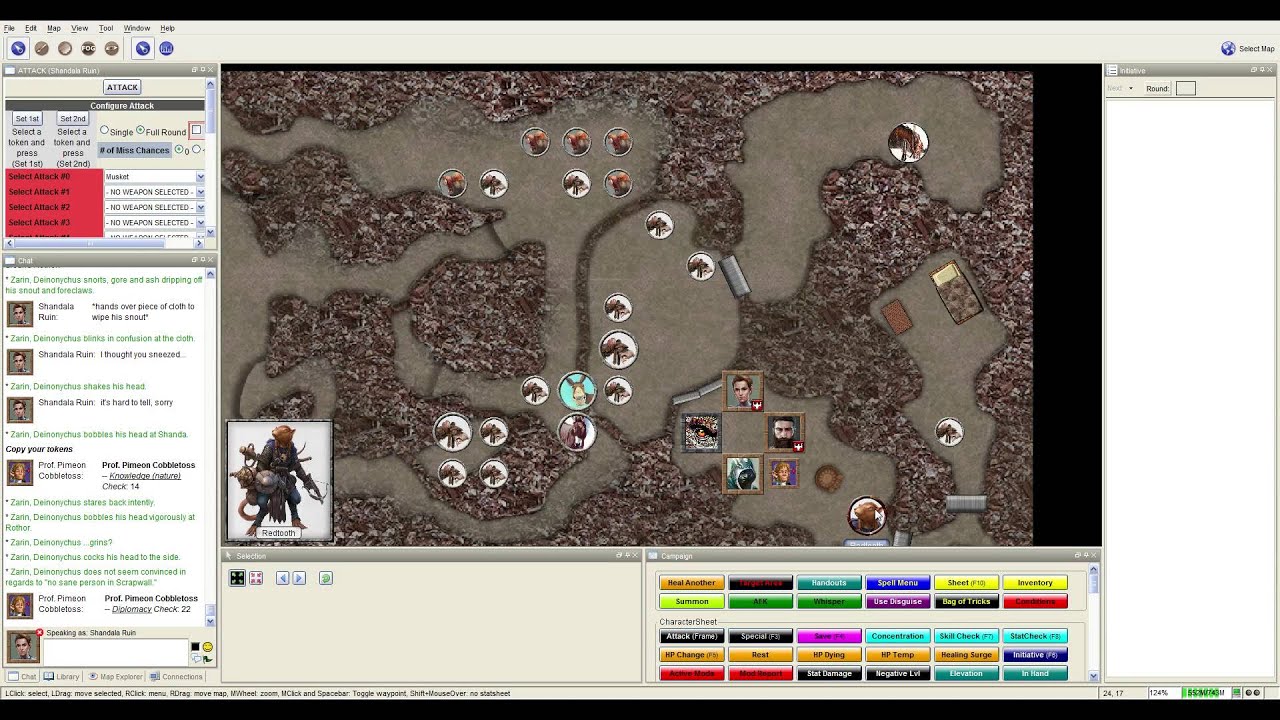Click the Bag of Tricks macro button
Image resolution: width=1280 pixels, height=720 pixels.
point(966,602)
